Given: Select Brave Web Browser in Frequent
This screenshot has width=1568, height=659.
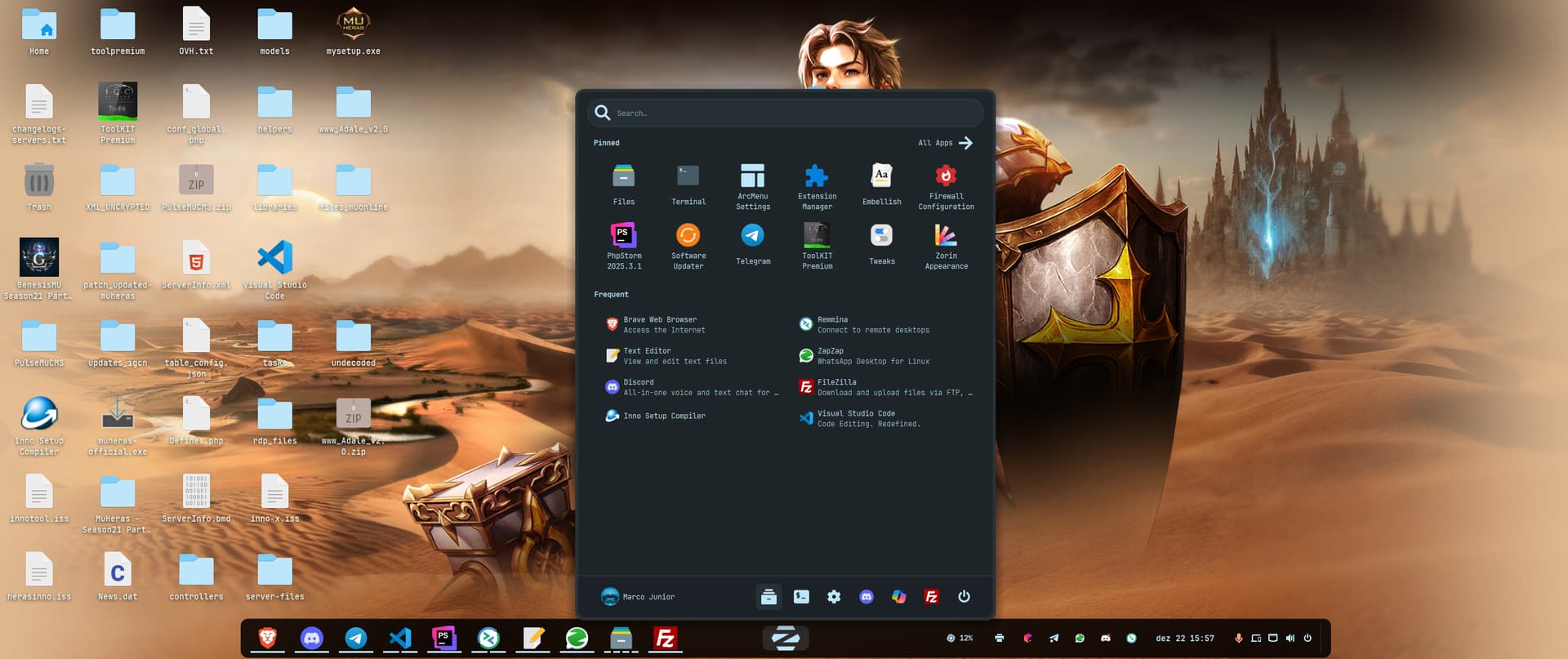Looking at the screenshot, I should pos(660,325).
